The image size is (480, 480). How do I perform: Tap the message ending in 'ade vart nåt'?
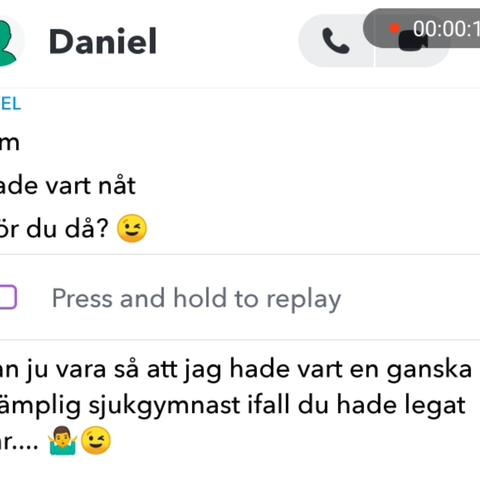(67, 185)
